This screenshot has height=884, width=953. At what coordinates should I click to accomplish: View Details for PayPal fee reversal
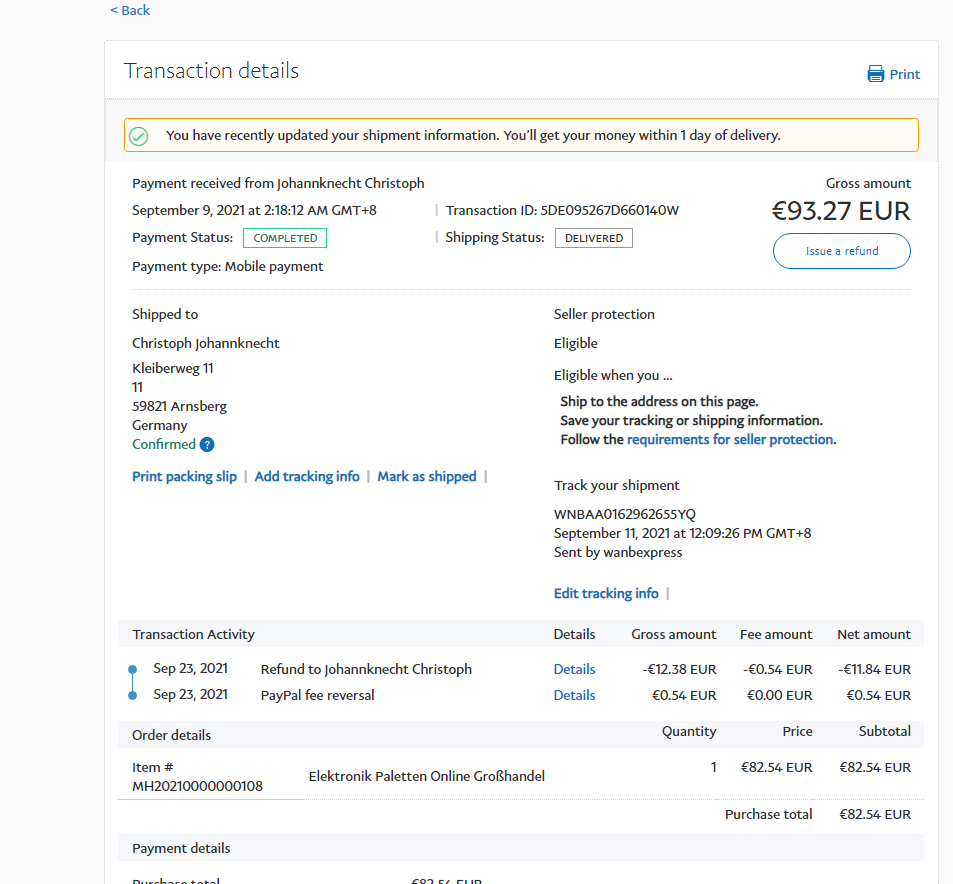tap(574, 696)
